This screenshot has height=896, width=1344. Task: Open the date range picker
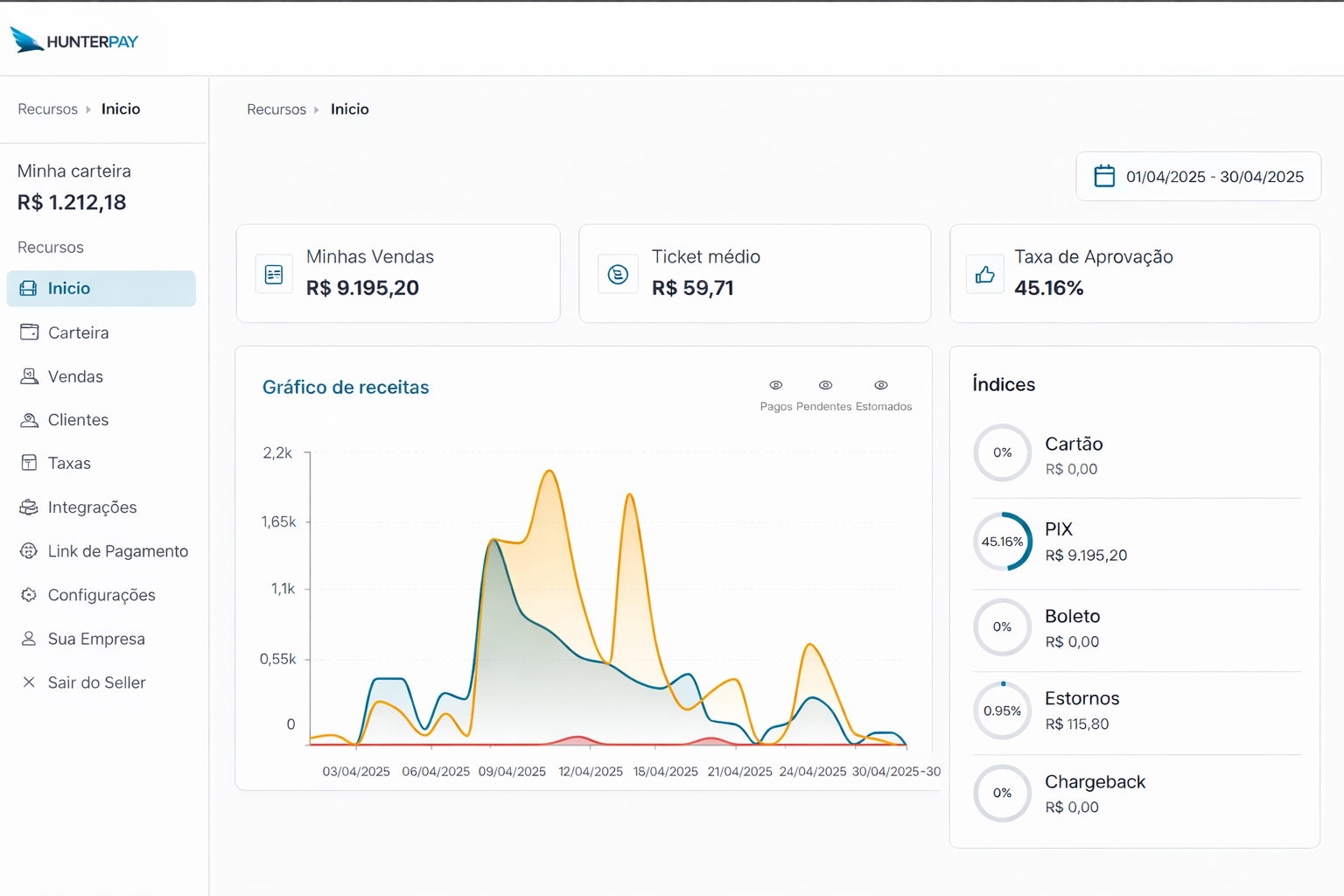coord(1198,176)
